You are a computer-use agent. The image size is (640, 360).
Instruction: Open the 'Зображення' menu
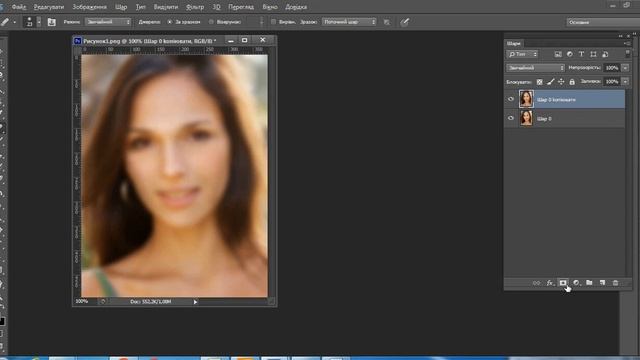[x=89, y=7]
